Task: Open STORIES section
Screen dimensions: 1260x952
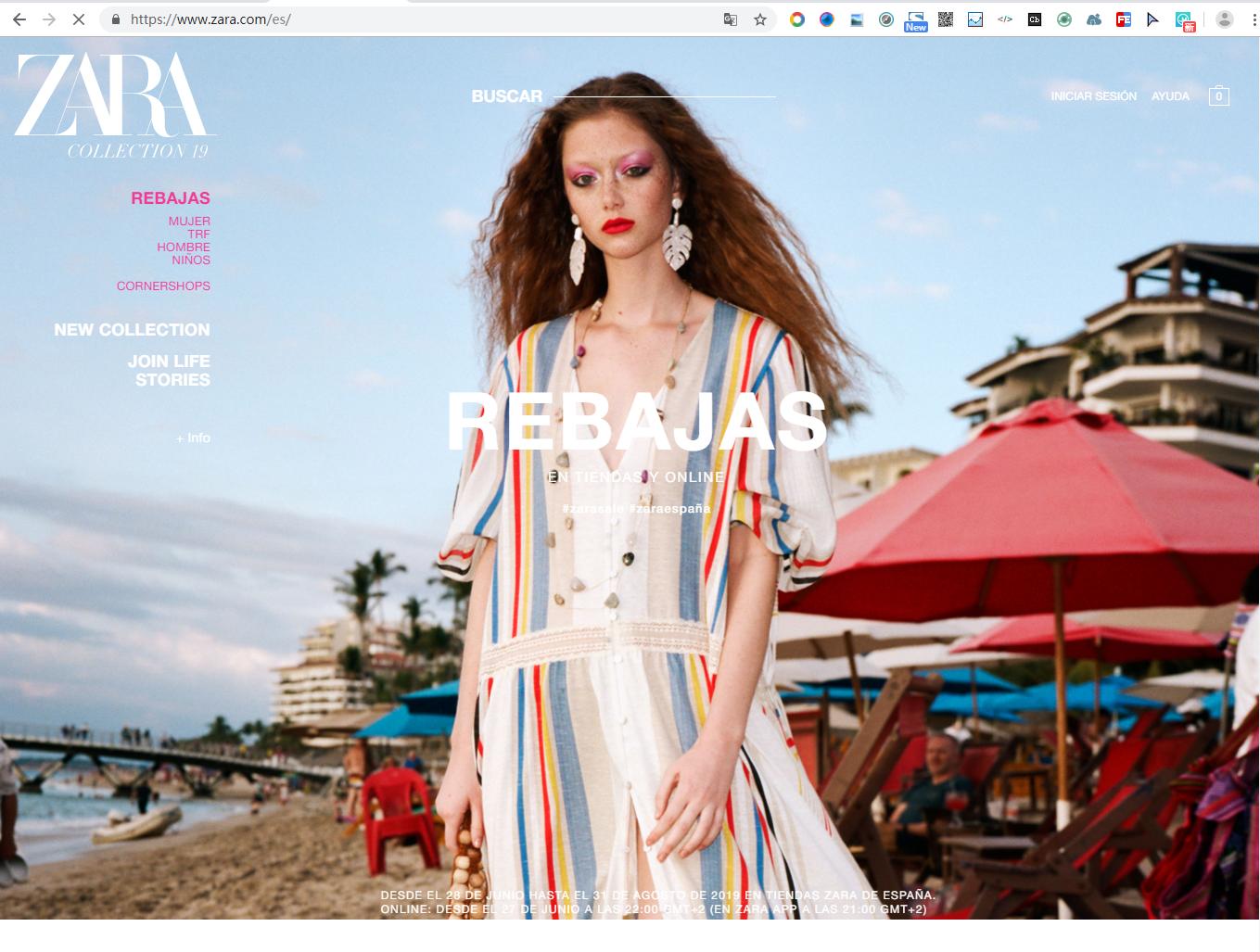Action: 172,380
